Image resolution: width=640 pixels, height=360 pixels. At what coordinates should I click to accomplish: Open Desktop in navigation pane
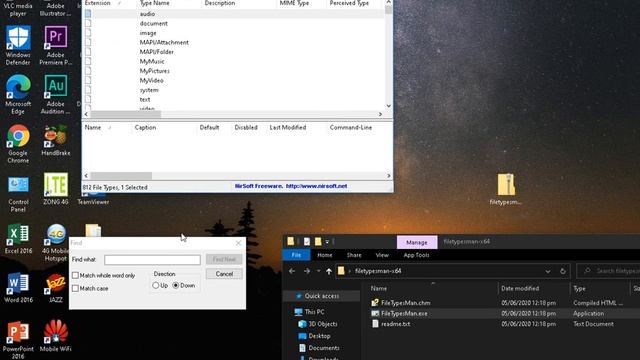point(319,336)
